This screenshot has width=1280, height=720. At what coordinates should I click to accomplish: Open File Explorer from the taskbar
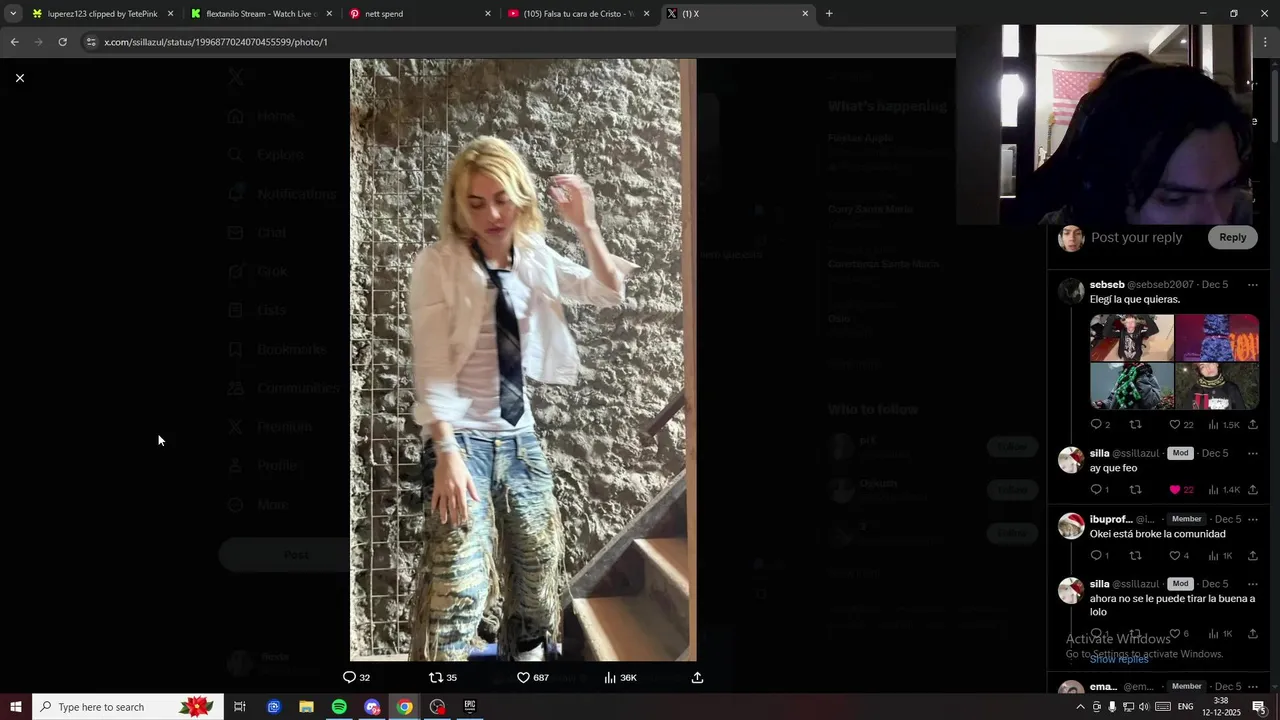[x=306, y=707]
